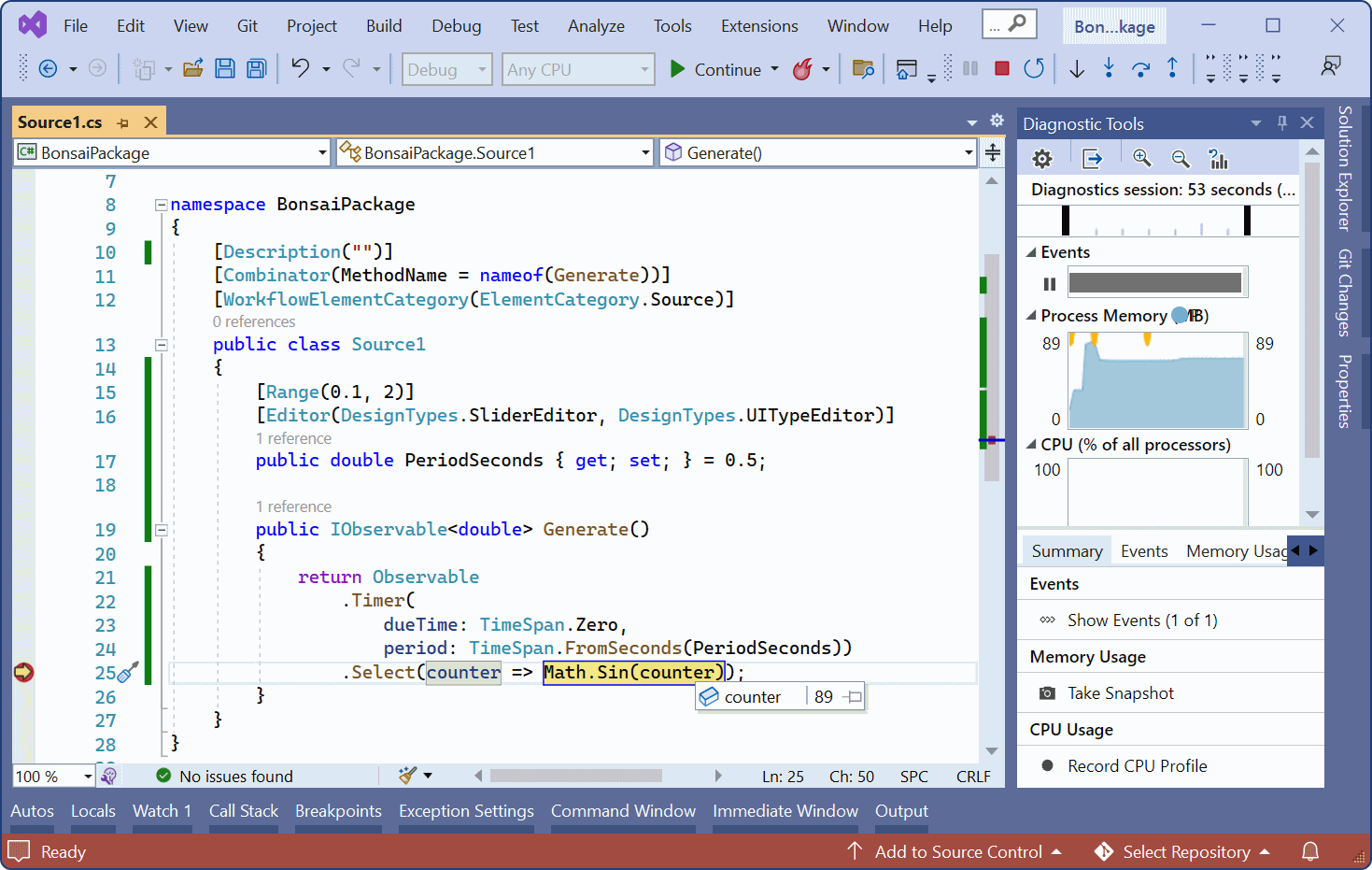Collapse the Generate method block
1372x870 pixels.
[x=161, y=530]
